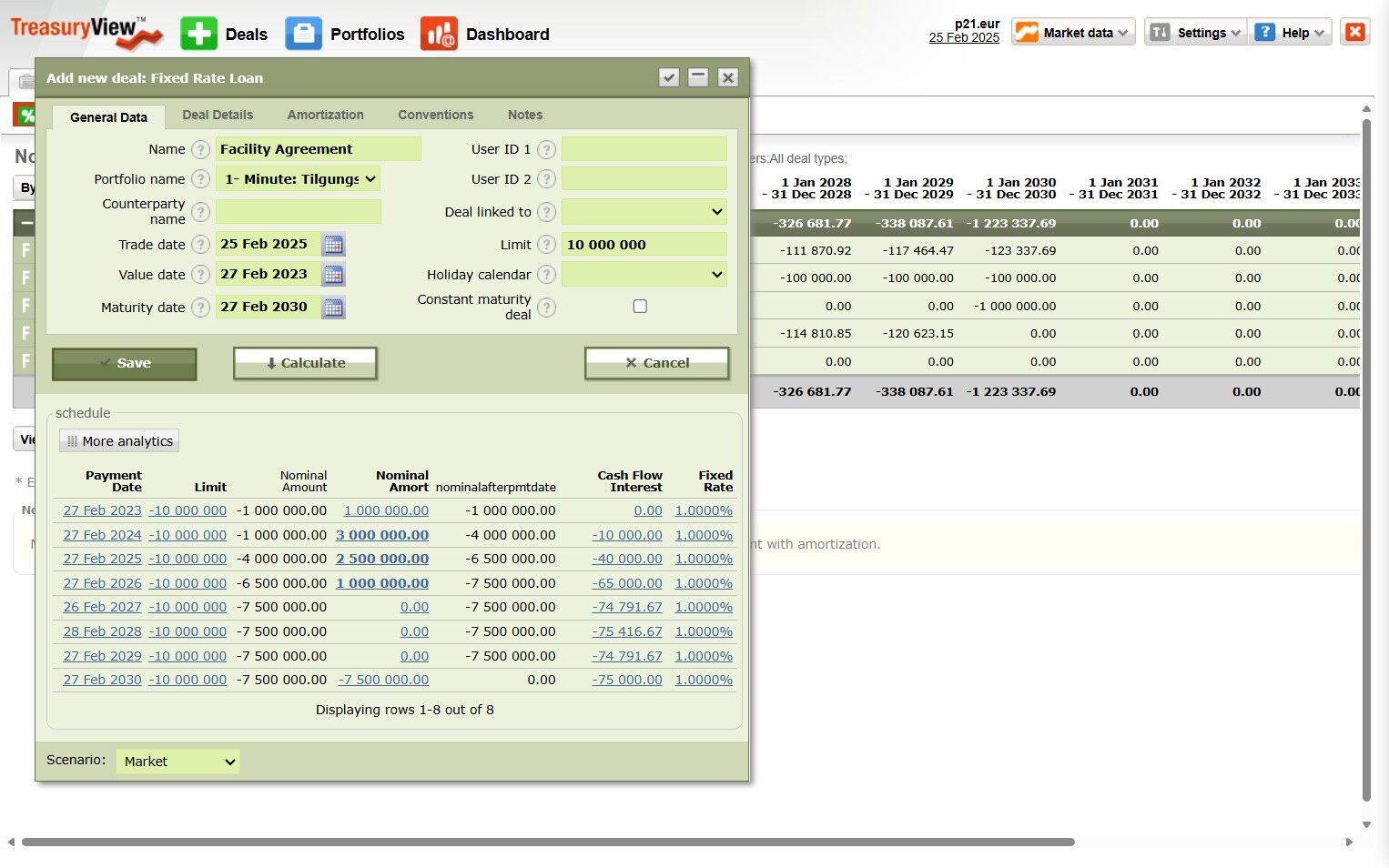Image resolution: width=1389 pixels, height=868 pixels.
Task: Switch to General Data tab
Action: [x=108, y=116]
